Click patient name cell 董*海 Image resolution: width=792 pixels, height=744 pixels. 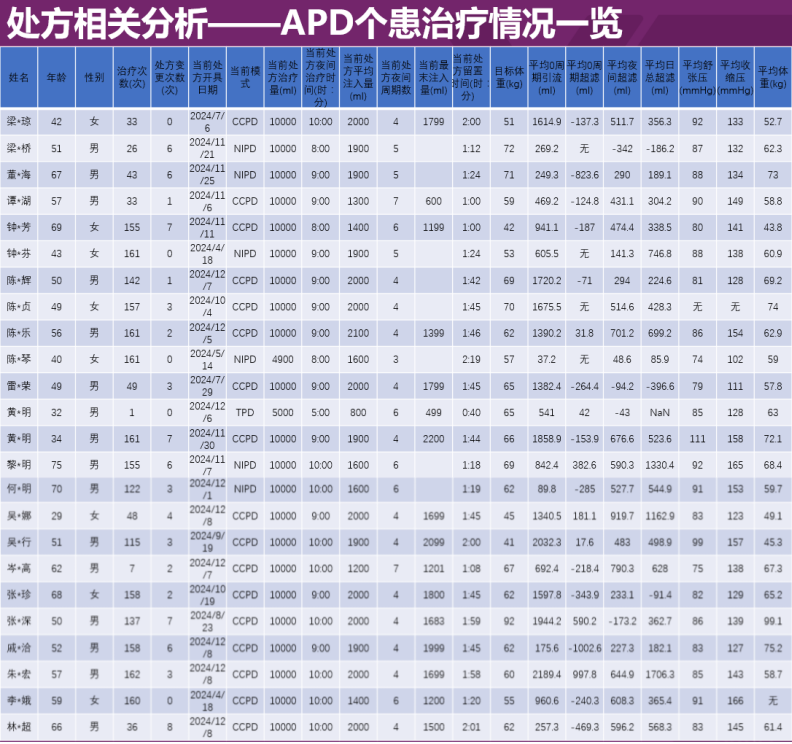pyautogui.click(x=19, y=174)
